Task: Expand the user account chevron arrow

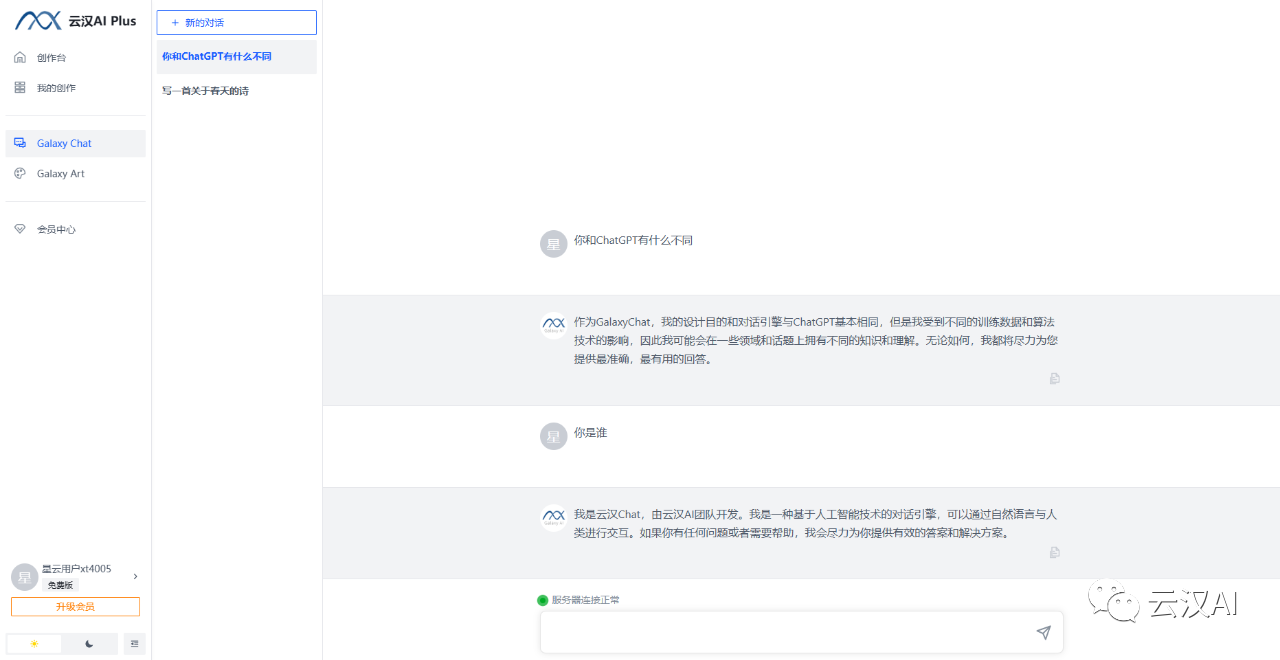Action: pyautogui.click(x=135, y=576)
